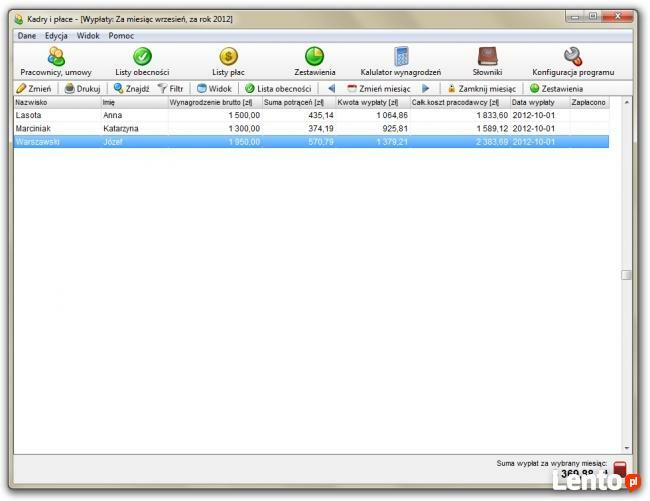
Task: Open the Dane menu
Action: (x=27, y=36)
